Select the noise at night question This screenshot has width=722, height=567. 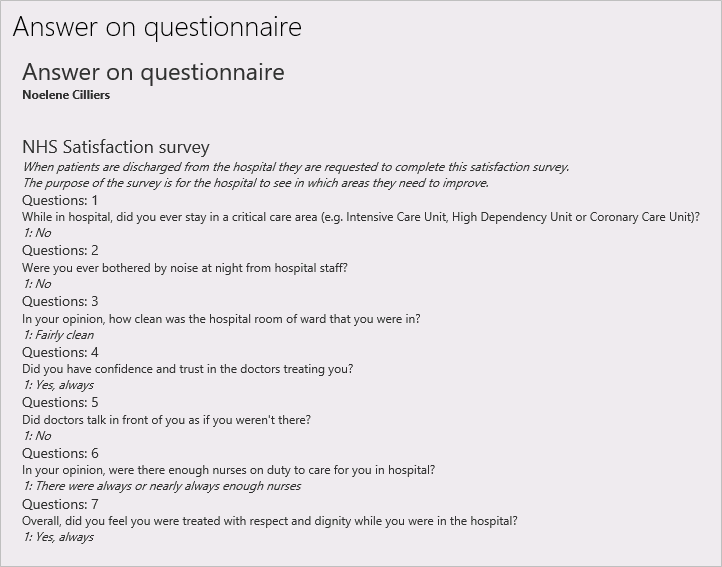pyautogui.click(x=185, y=268)
